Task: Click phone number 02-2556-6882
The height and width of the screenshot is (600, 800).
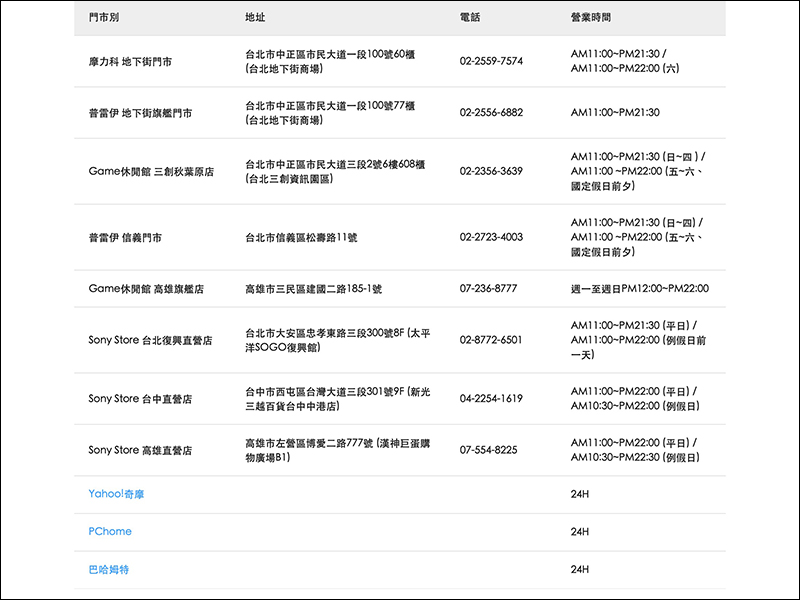Action: point(491,113)
